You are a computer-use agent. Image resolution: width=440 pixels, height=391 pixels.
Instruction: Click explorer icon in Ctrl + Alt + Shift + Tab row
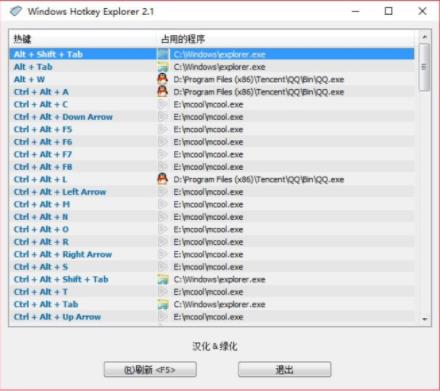tap(163, 279)
